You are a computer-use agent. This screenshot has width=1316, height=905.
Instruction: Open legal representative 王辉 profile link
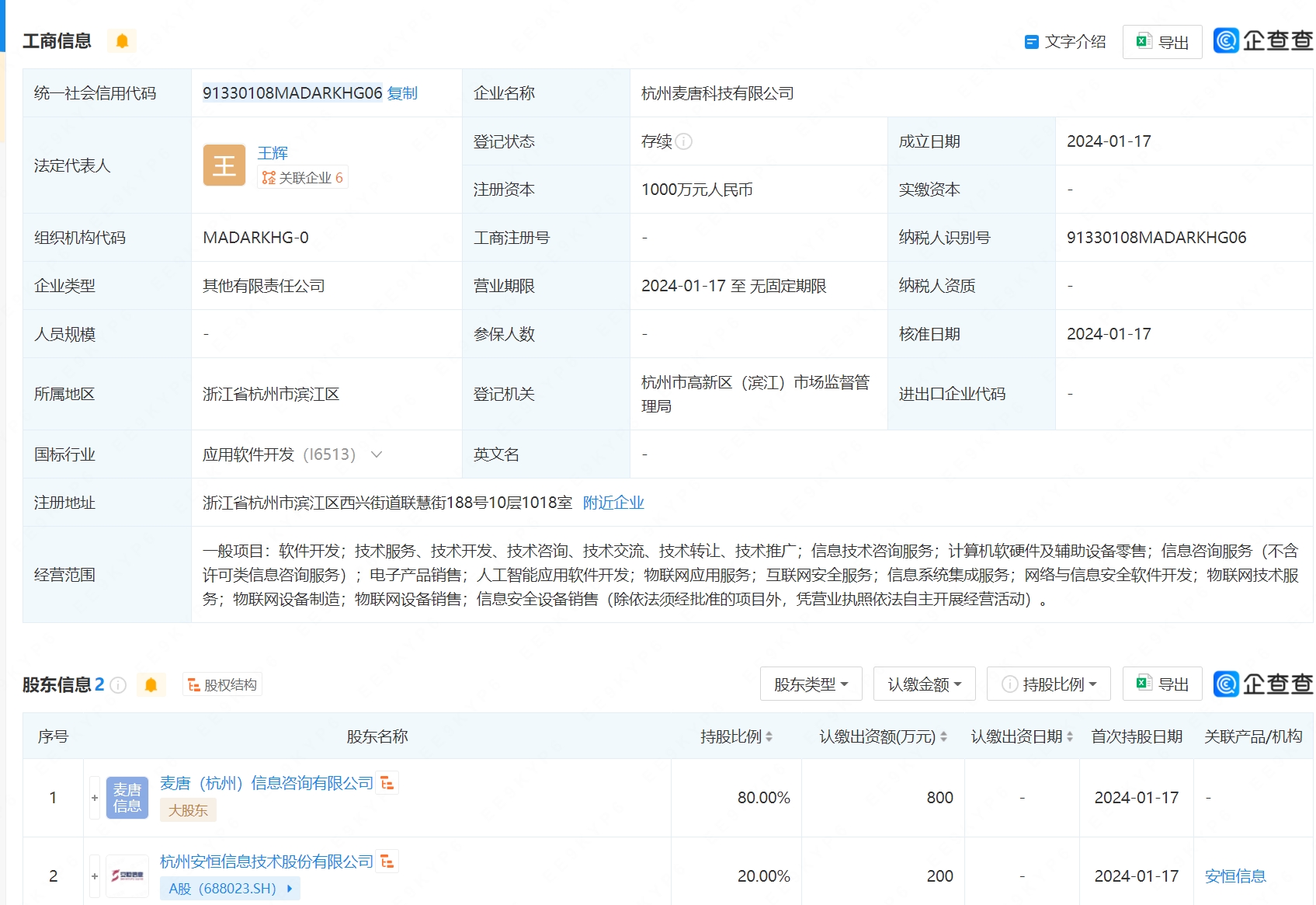[x=273, y=153]
